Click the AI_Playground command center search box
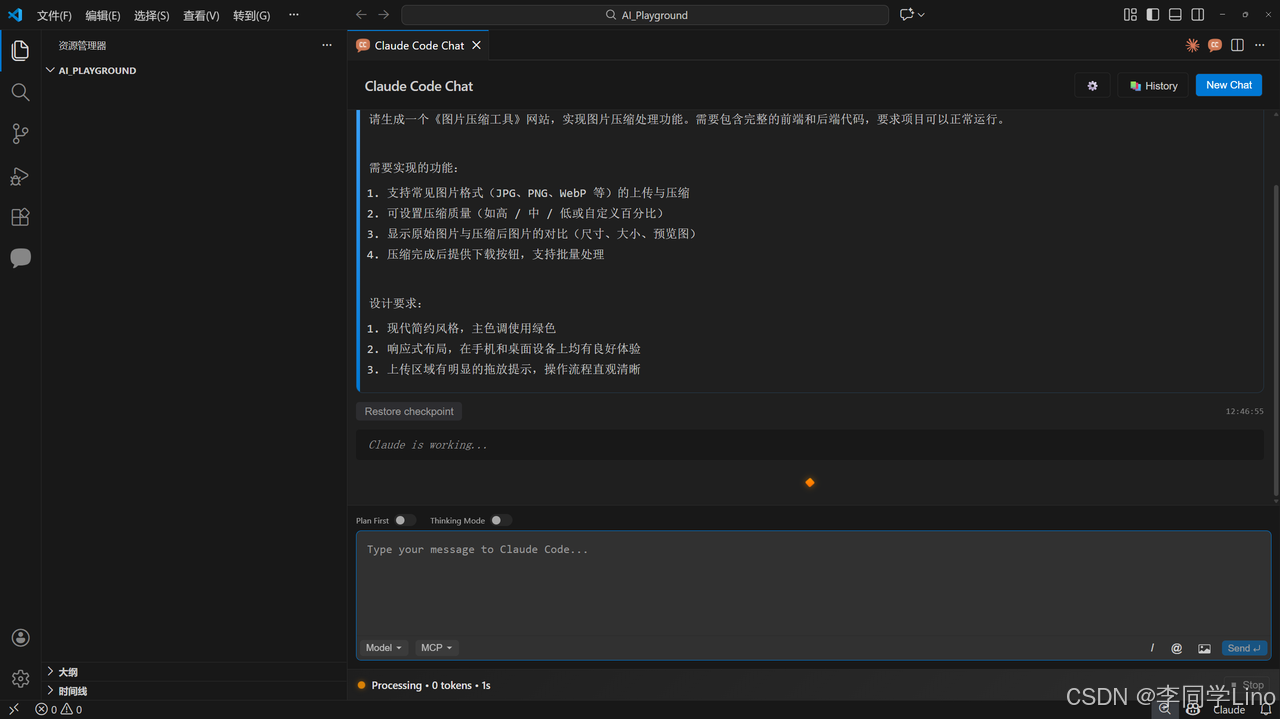Viewport: 1280px width, 719px height. 645,15
